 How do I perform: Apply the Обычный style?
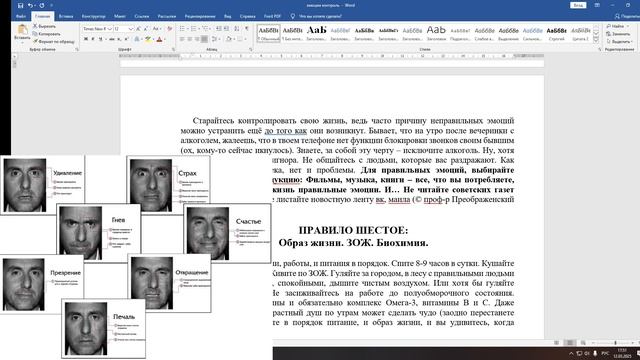(x=269, y=33)
